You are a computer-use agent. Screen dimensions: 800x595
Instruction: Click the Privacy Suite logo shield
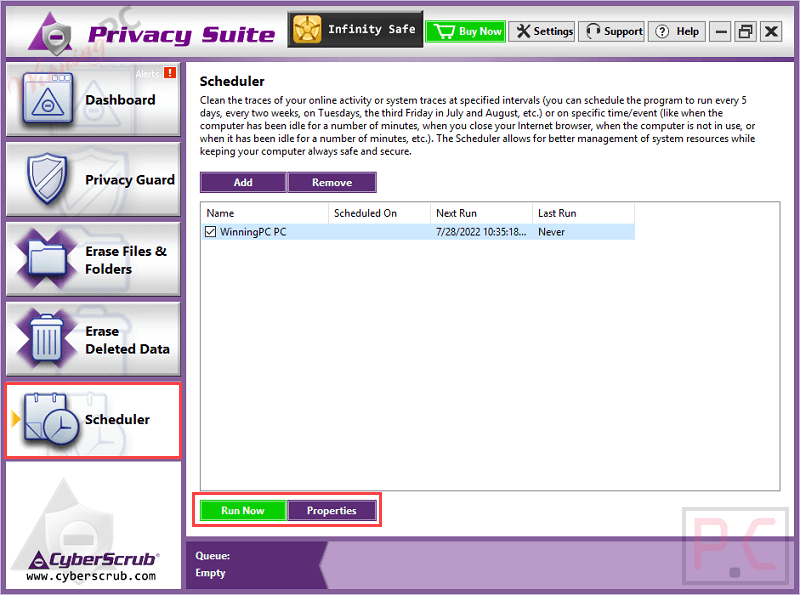[51, 34]
